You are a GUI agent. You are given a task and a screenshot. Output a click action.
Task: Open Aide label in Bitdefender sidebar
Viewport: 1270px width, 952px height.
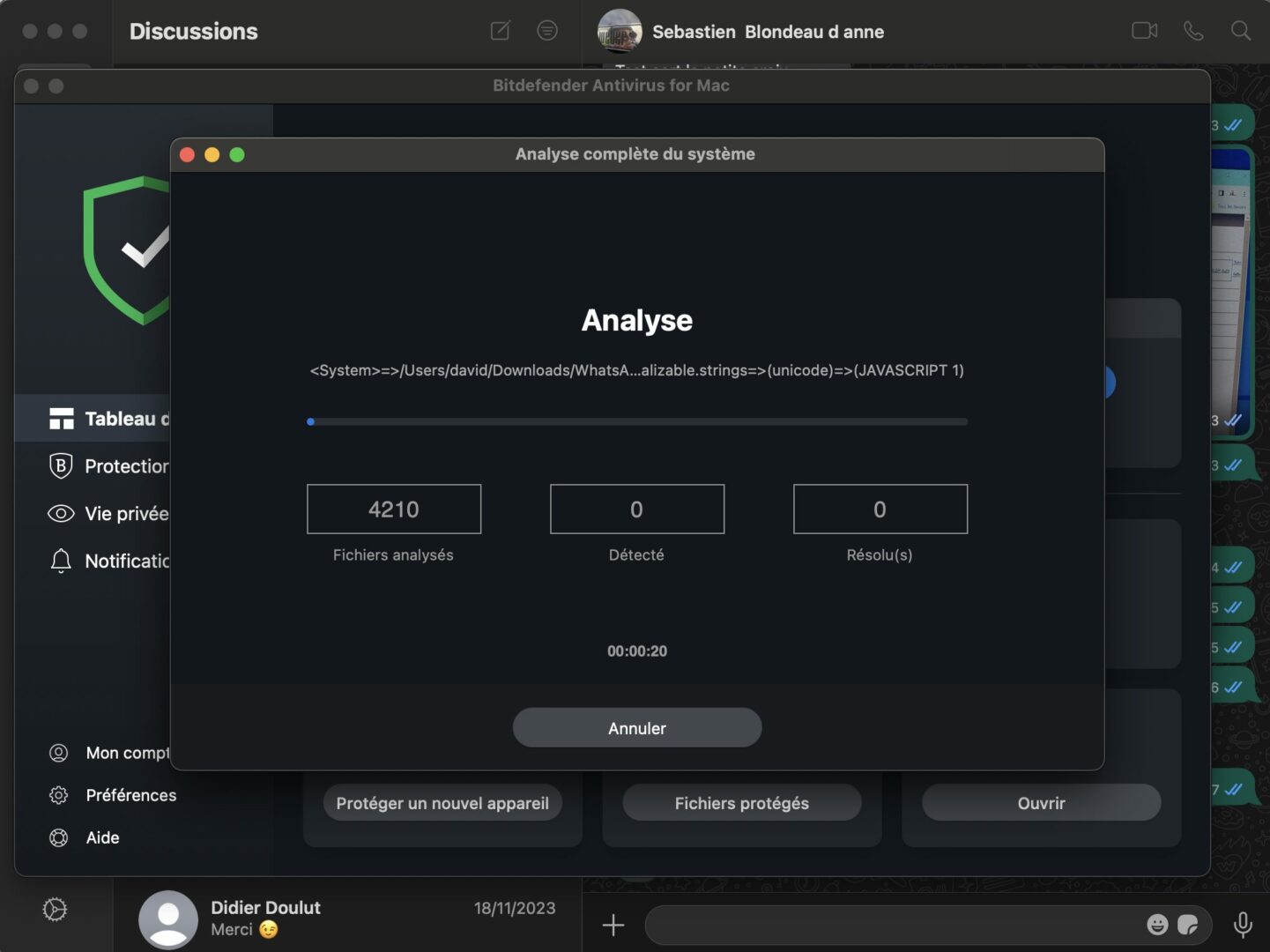click(102, 837)
